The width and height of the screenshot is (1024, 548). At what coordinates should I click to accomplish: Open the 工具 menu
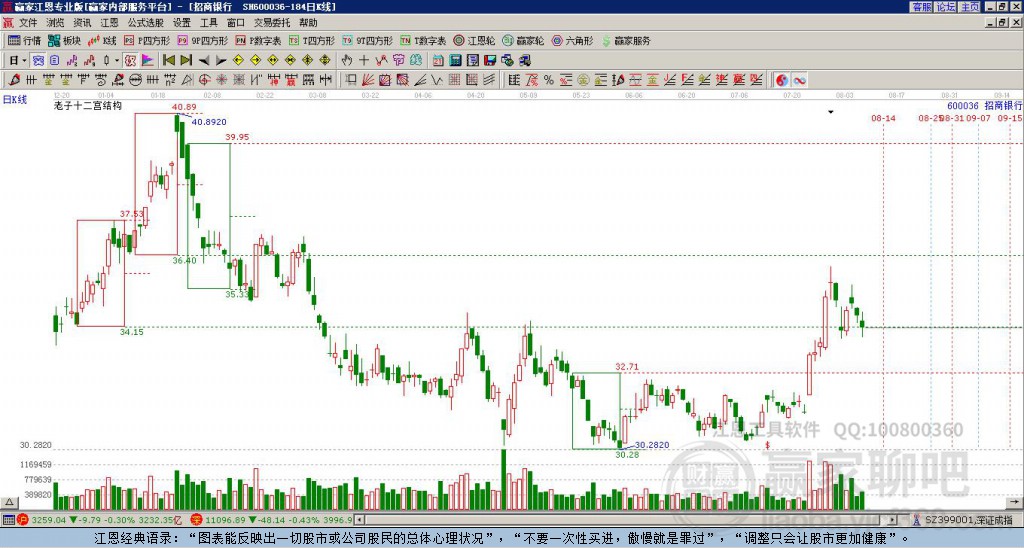click(x=209, y=23)
